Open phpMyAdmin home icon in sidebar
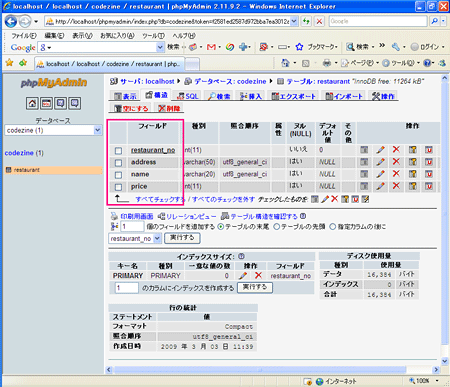 click(32, 103)
